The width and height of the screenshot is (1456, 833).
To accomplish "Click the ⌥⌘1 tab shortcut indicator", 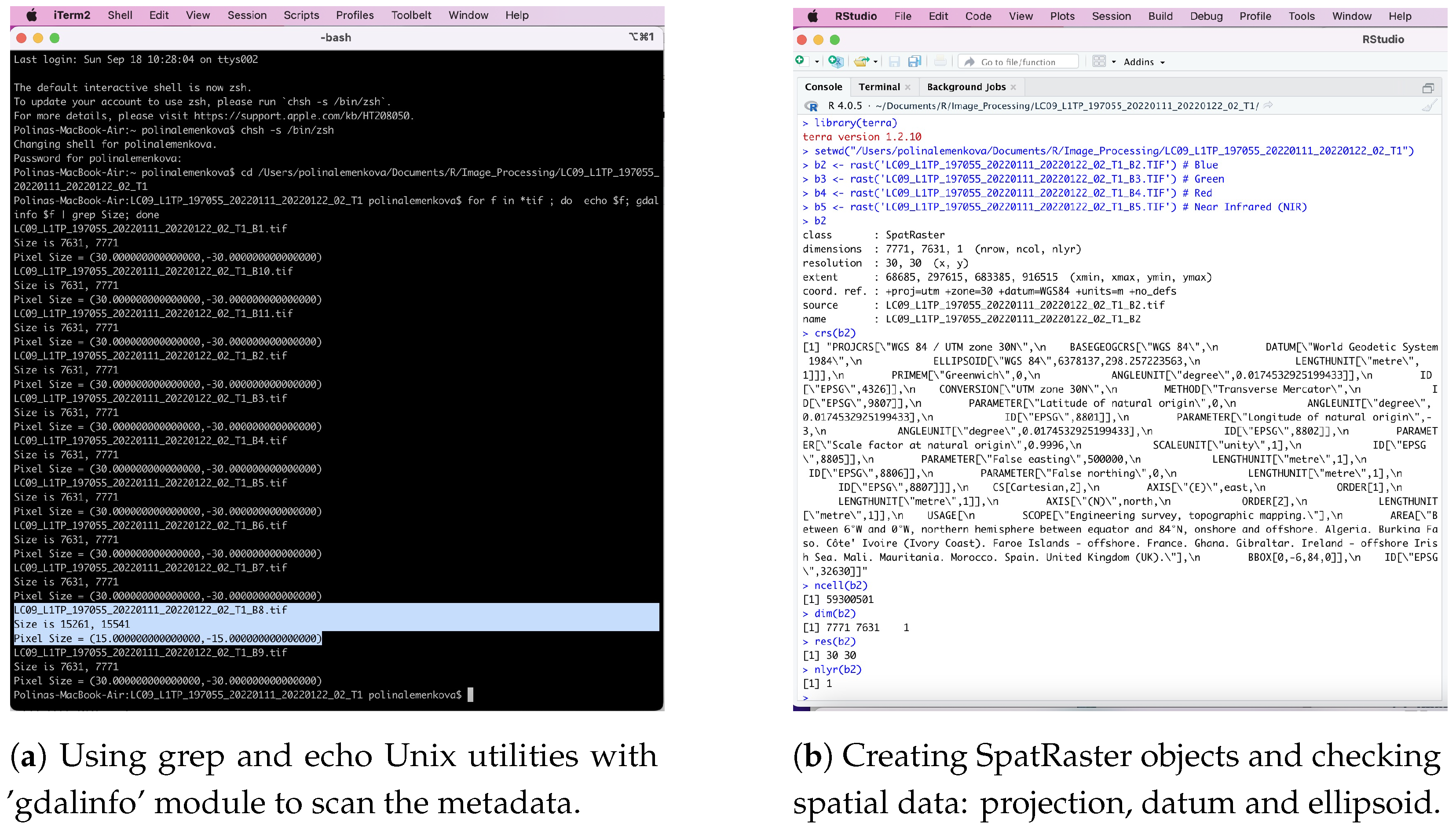I will tap(641, 37).
